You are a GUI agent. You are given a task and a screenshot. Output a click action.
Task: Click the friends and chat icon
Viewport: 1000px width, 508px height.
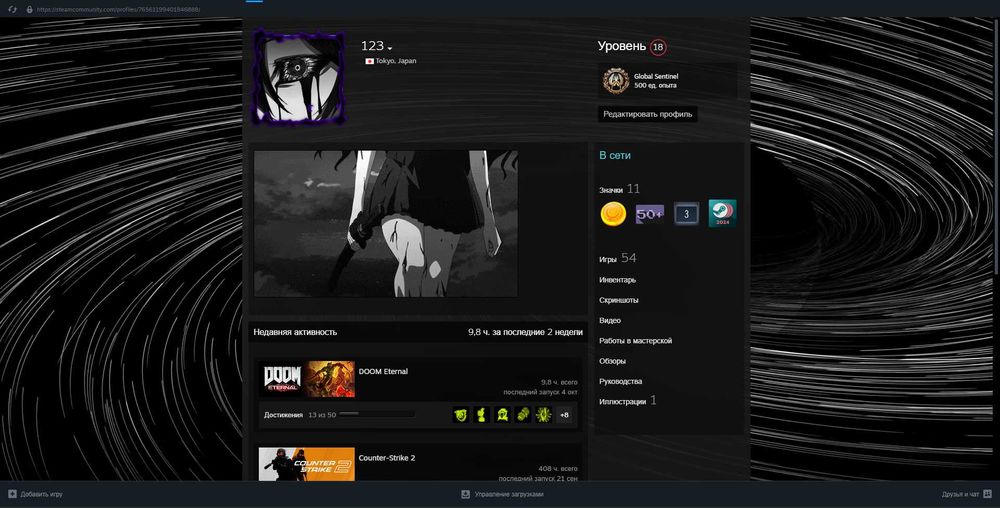tap(987, 494)
